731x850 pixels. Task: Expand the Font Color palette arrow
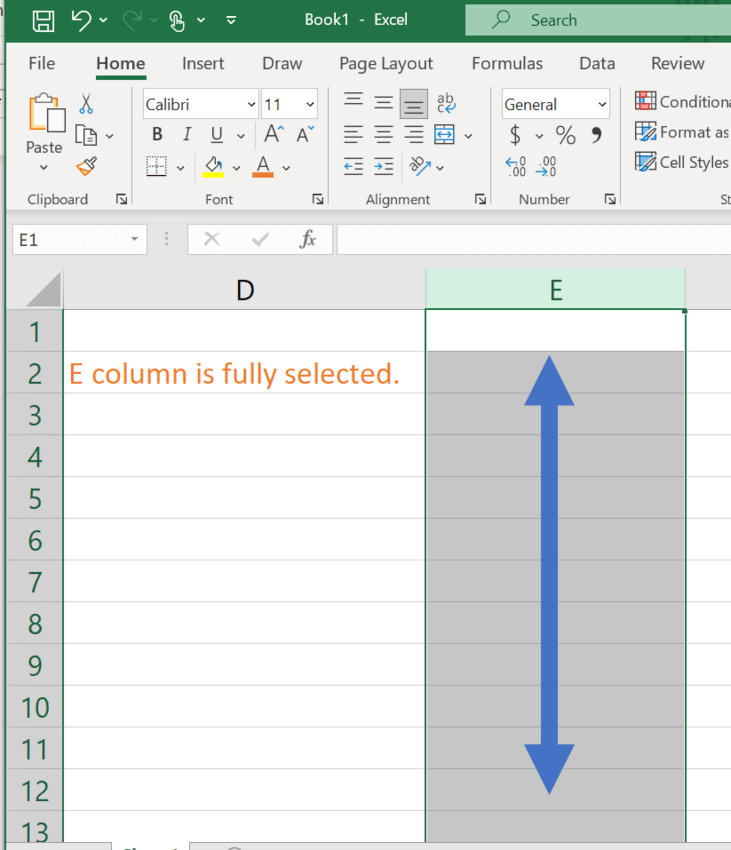[x=286, y=169]
